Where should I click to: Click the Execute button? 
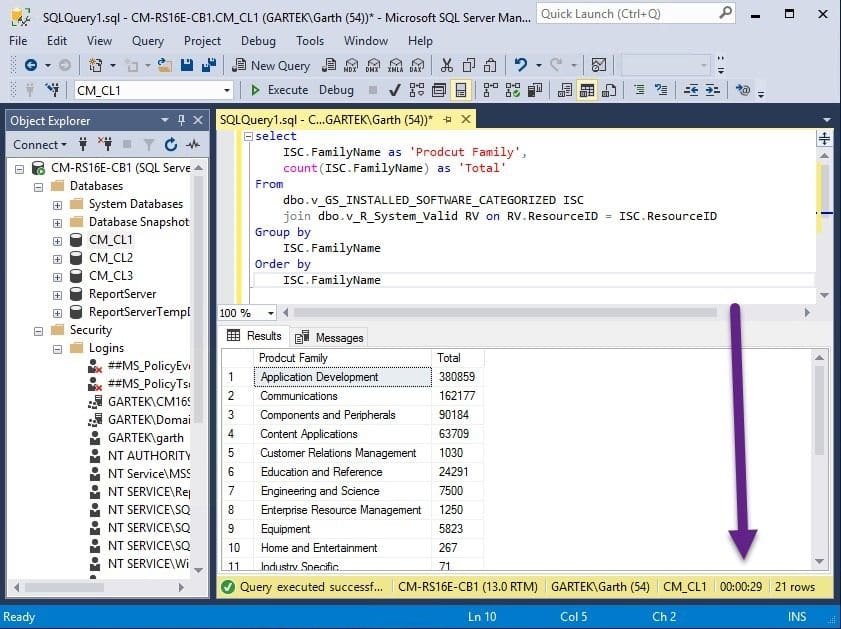point(280,90)
